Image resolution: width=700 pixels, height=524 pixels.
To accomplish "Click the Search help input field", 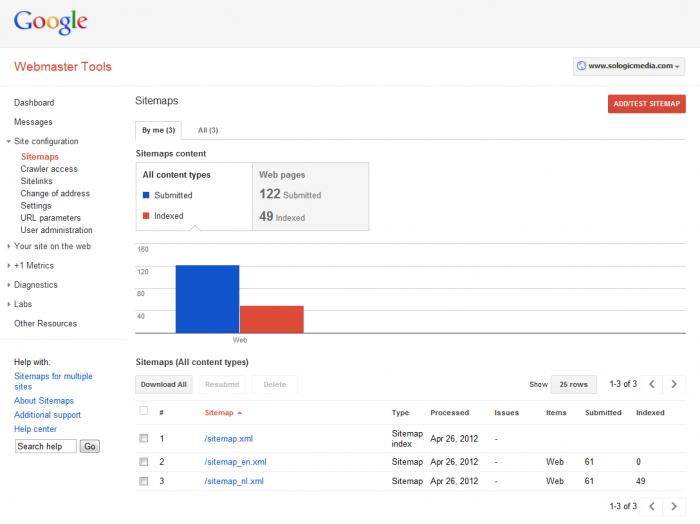I will [45, 446].
